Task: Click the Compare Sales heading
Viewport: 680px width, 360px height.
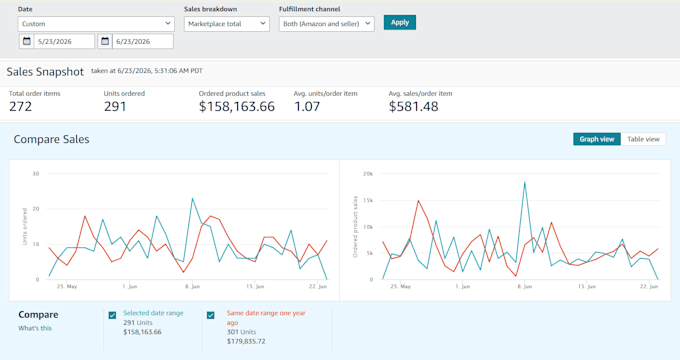Action: click(x=51, y=139)
